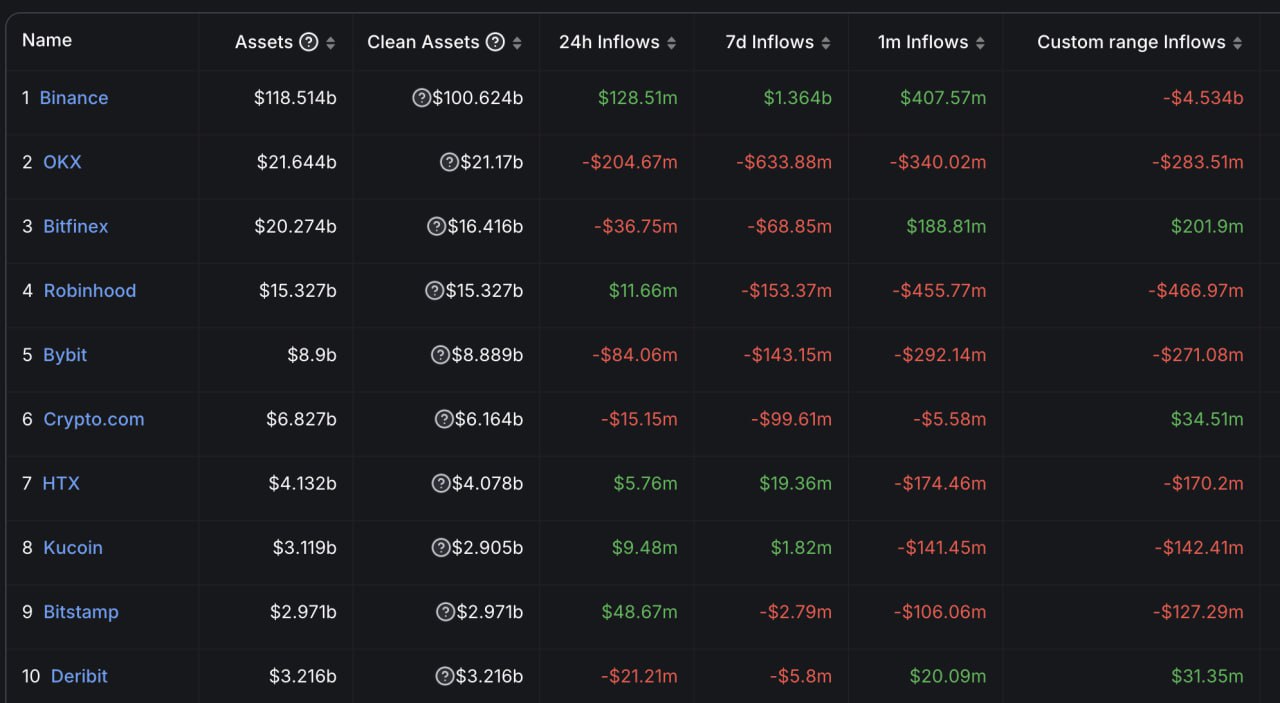Image resolution: width=1280 pixels, height=703 pixels.
Task: Click the info icon beside Bitfinex clean assets $16.416b
Action: [x=436, y=226]
